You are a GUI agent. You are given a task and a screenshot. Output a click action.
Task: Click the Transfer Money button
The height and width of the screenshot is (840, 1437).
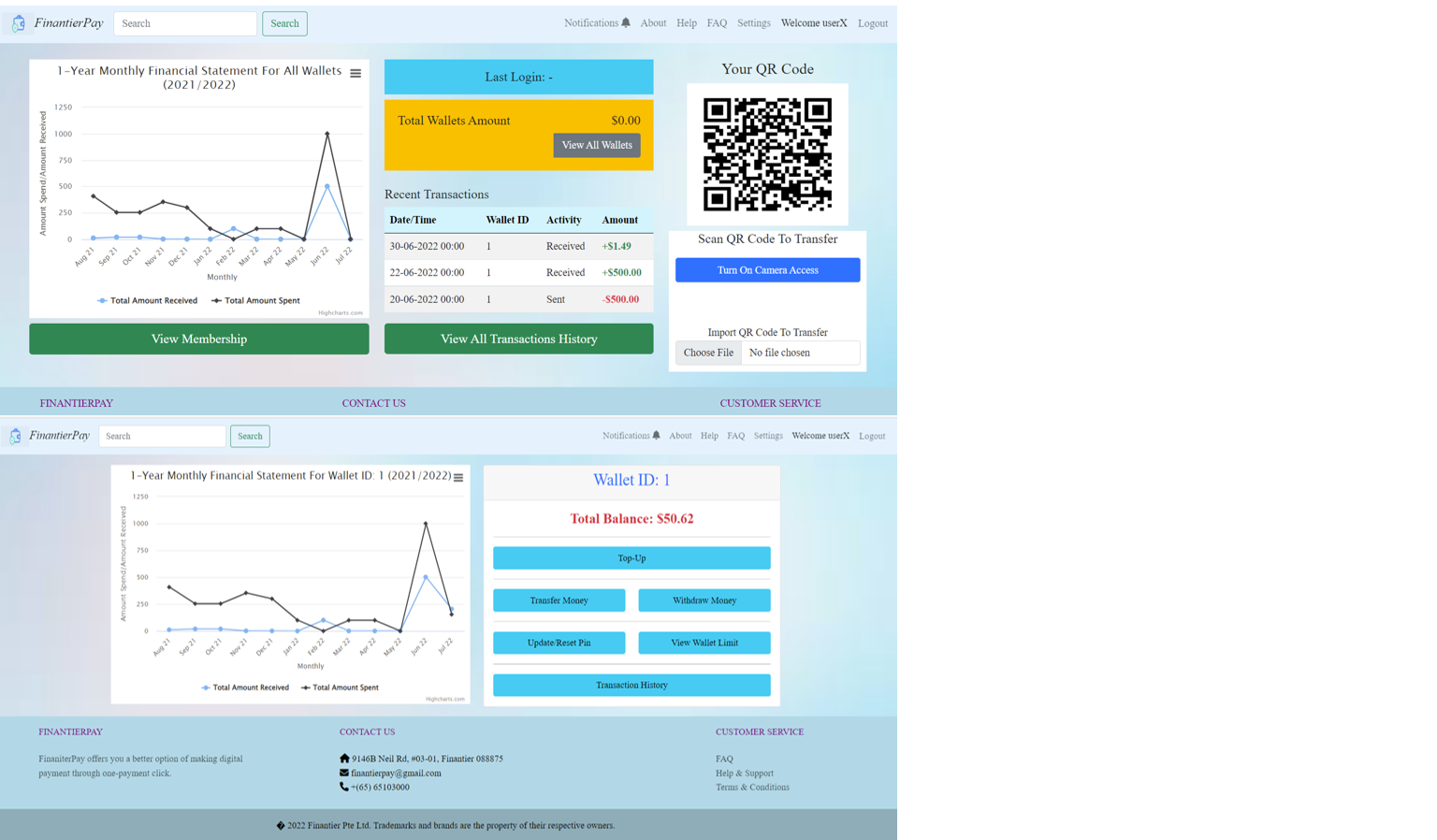pos(559,601)
